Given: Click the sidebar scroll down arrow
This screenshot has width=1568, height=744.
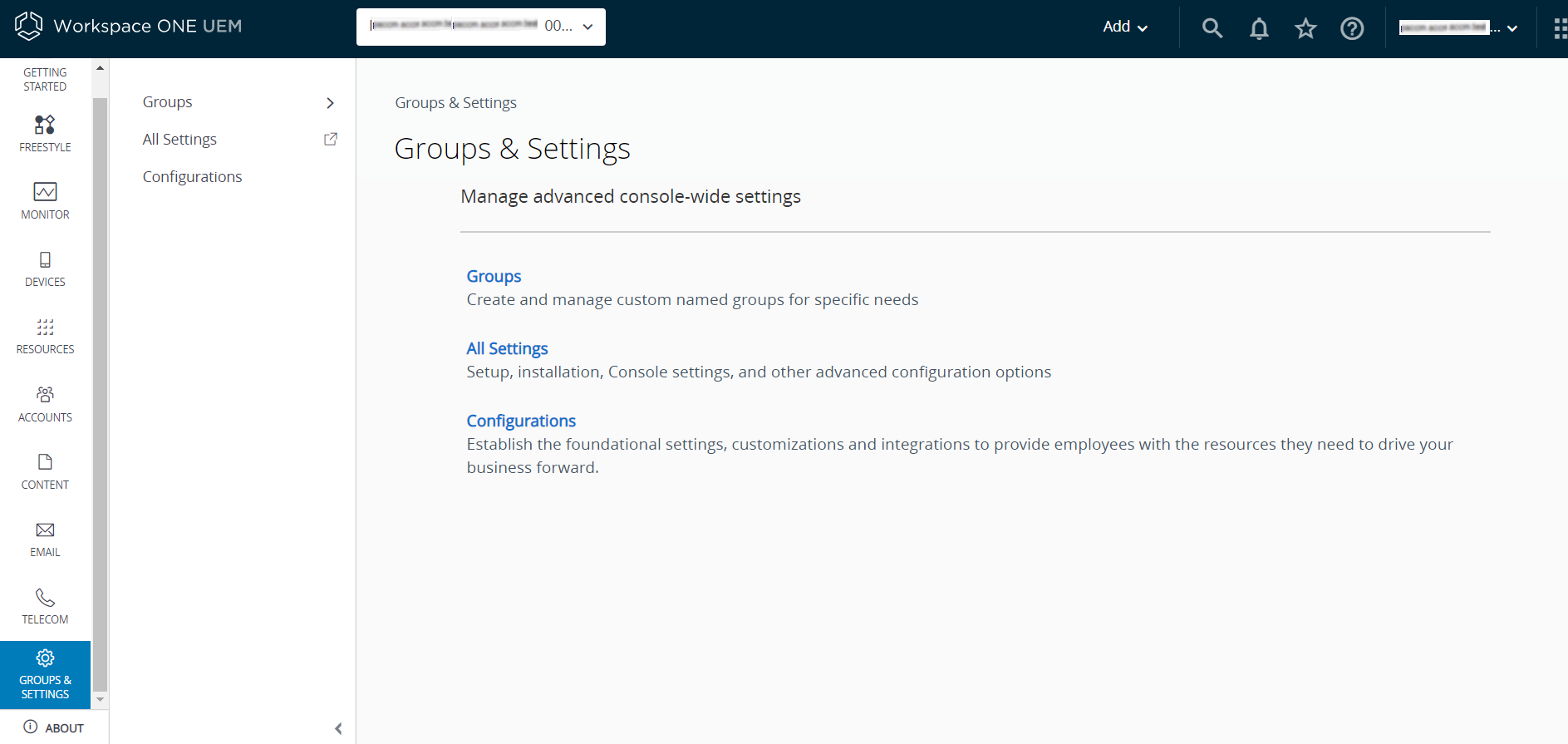Looking at the screenshot, I should (x=100, y=700).
